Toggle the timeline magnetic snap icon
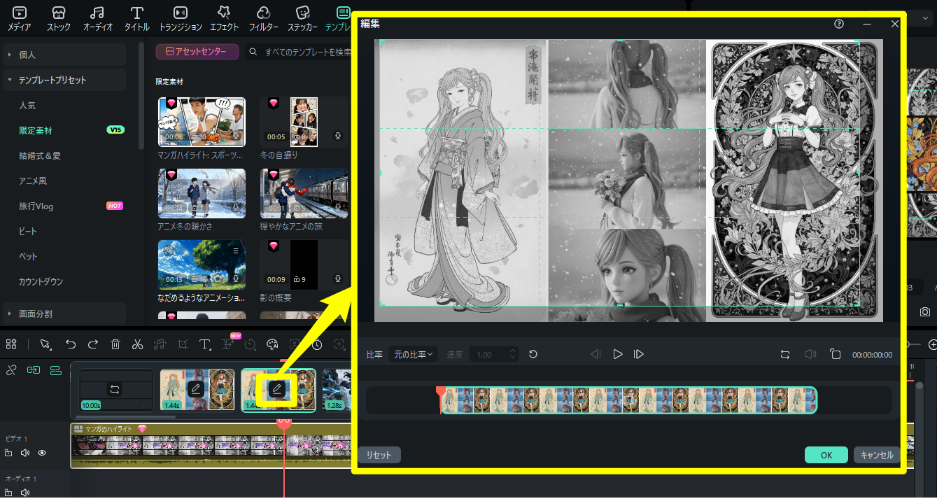This screenshot has height=498, width=937. pos(56,371)
